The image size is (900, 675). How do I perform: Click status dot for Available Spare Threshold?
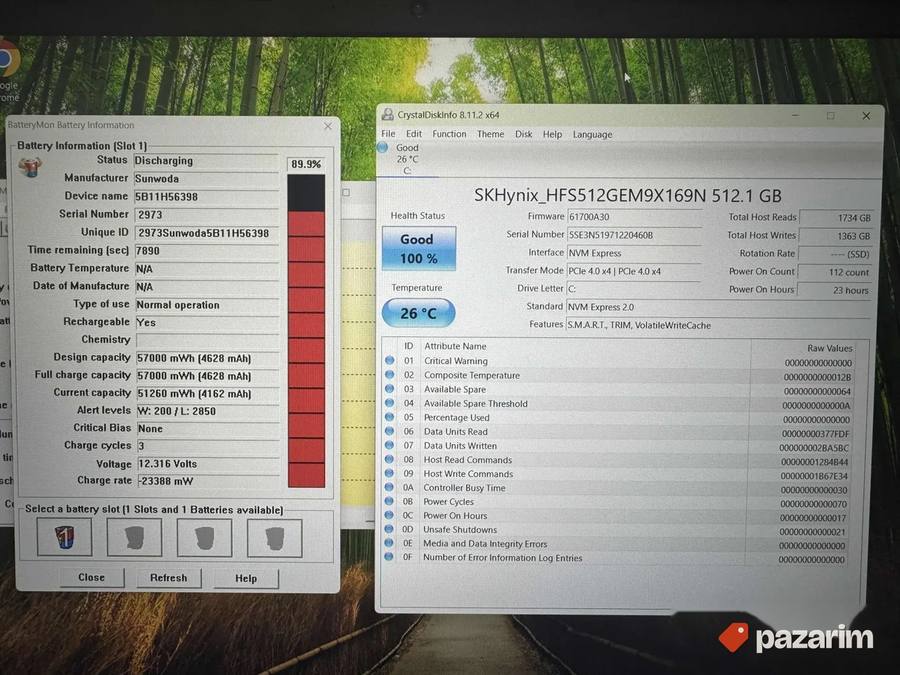(x=390, y=403)
